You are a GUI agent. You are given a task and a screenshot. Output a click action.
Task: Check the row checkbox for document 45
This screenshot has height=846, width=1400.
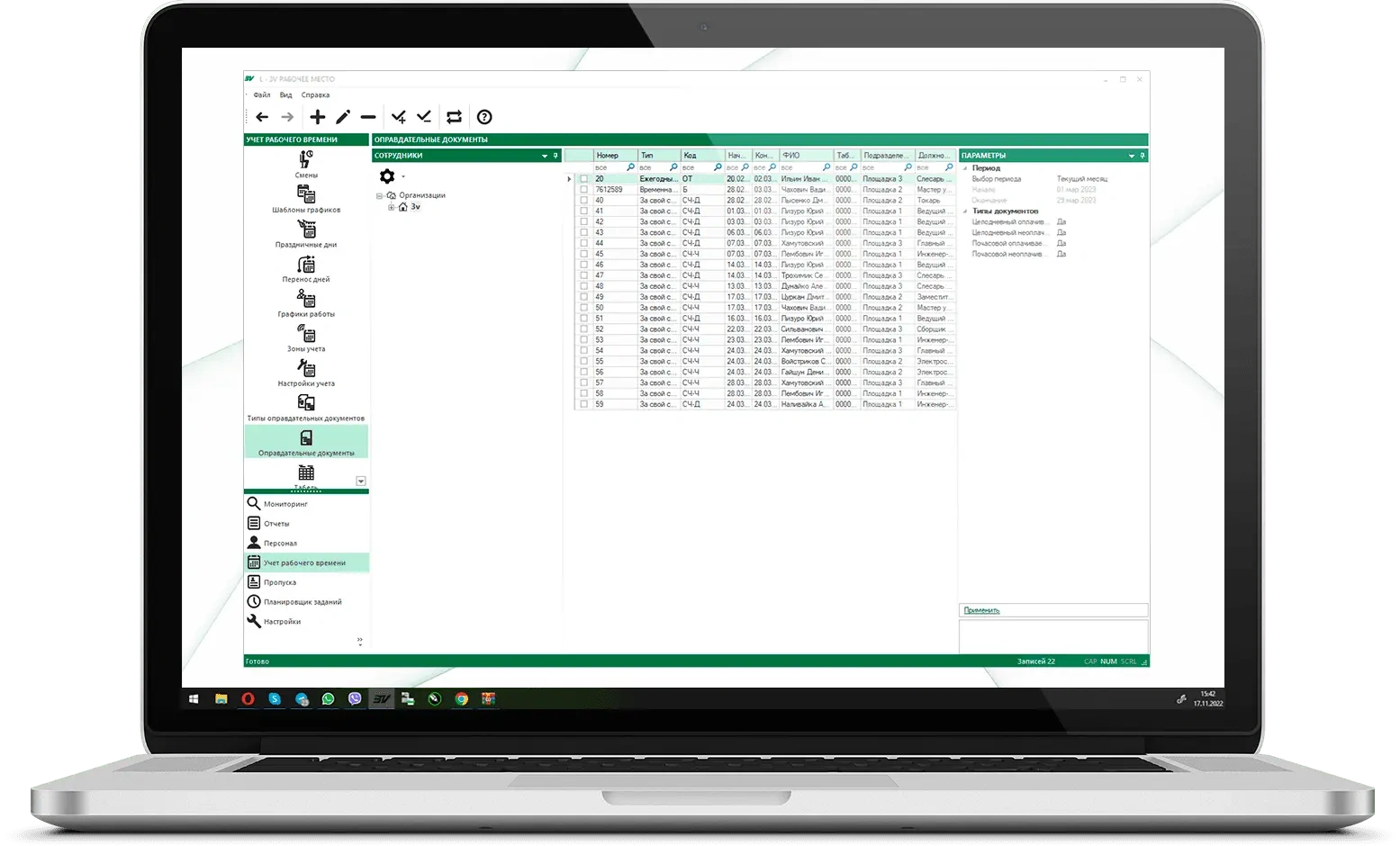583,254
